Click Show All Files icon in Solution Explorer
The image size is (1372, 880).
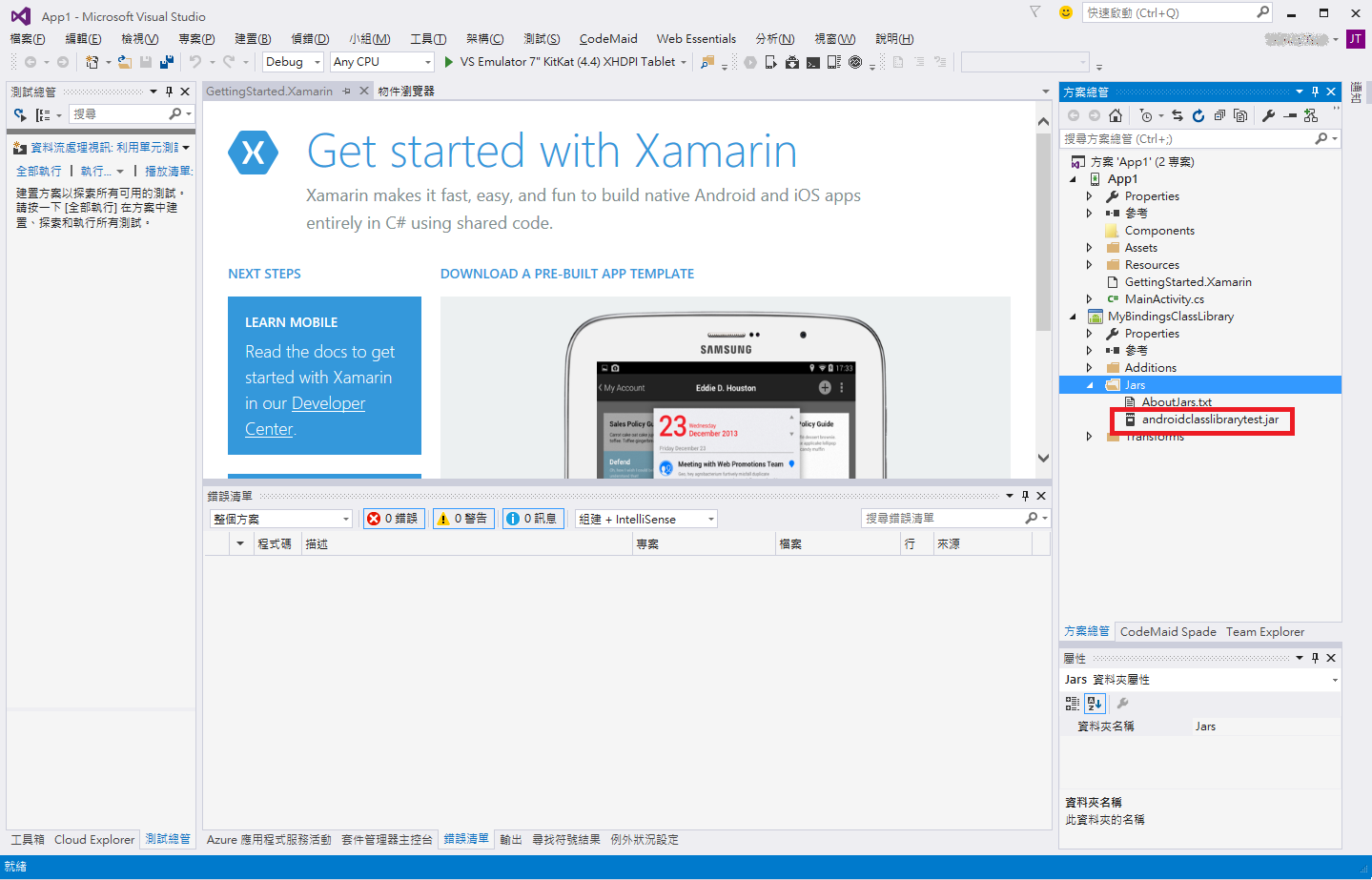coord(1240,115)
